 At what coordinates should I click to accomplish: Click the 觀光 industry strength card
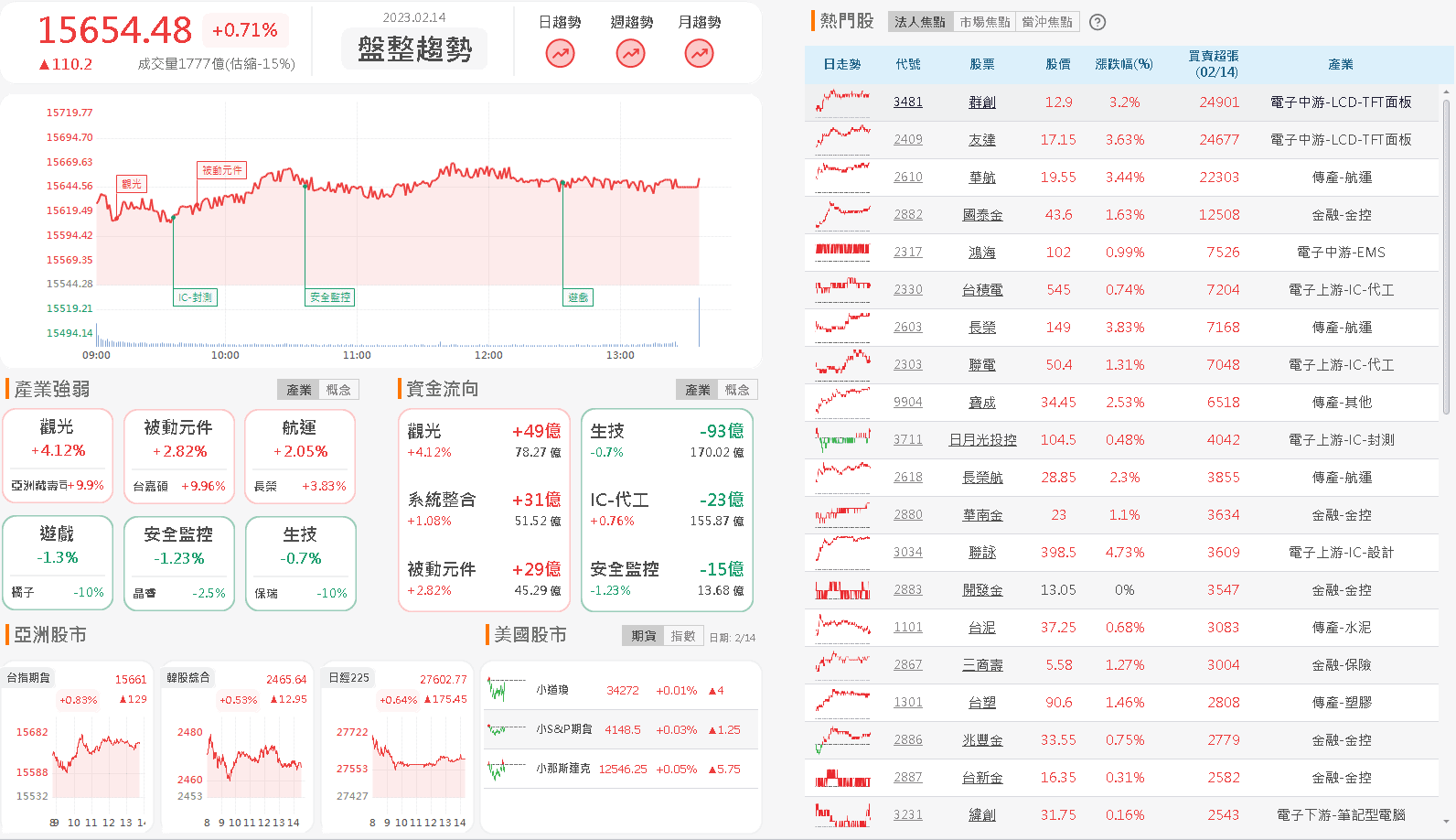[x=58, y=456]
